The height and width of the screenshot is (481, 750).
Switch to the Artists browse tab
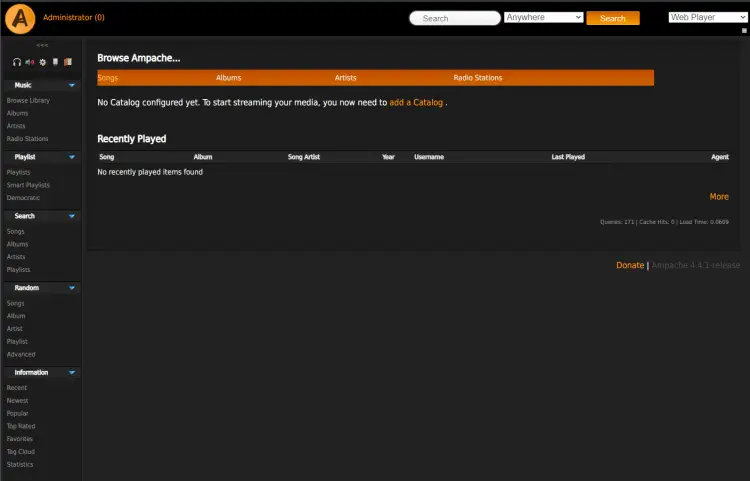tap(345, 78)
